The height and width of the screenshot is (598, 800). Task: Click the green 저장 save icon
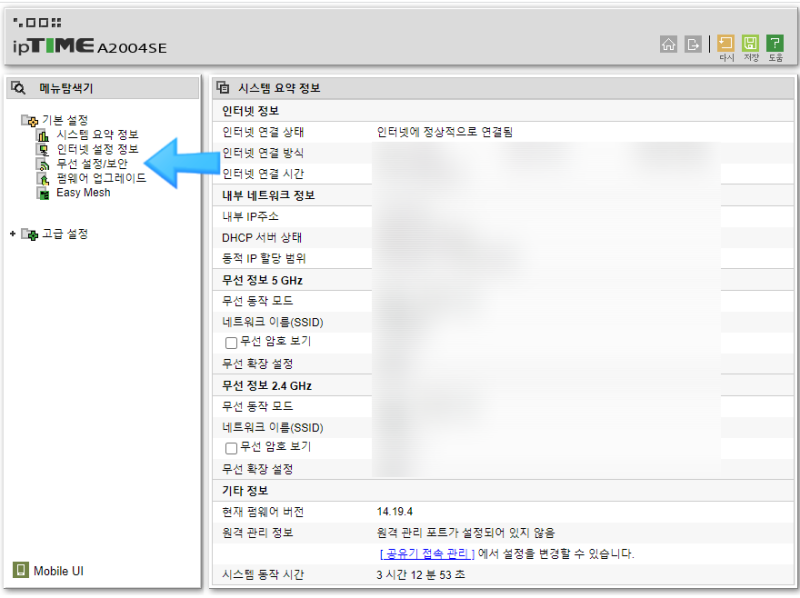pyautogui.click(x=750, y=44)
